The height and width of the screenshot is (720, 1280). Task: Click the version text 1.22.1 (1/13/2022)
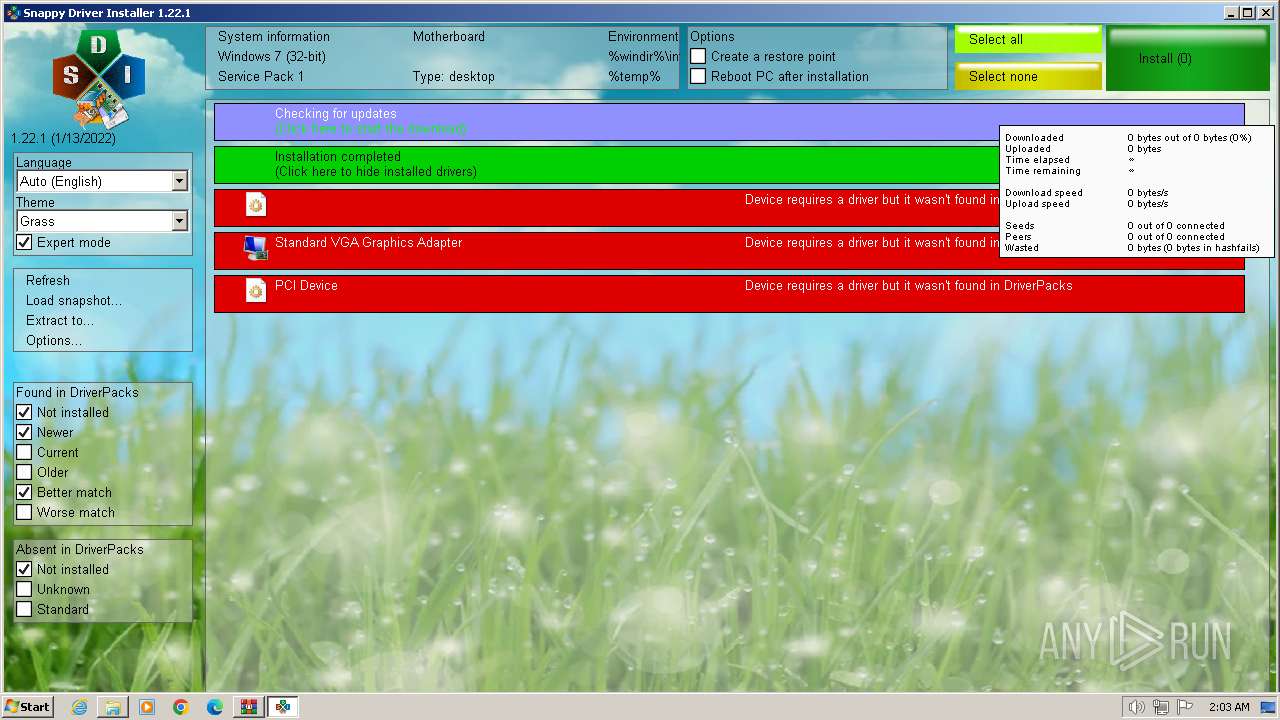click(x=63, y=139)
